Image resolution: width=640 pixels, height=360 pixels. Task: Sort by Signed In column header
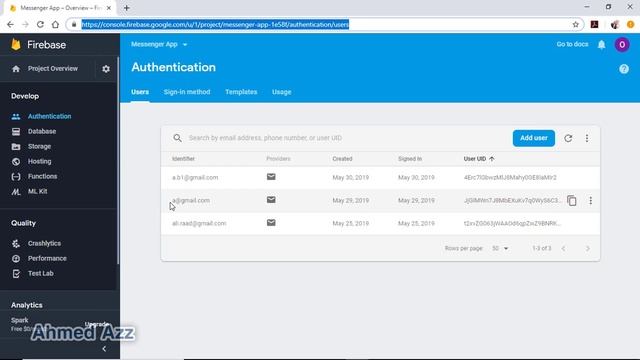click(x=410, y=159)
